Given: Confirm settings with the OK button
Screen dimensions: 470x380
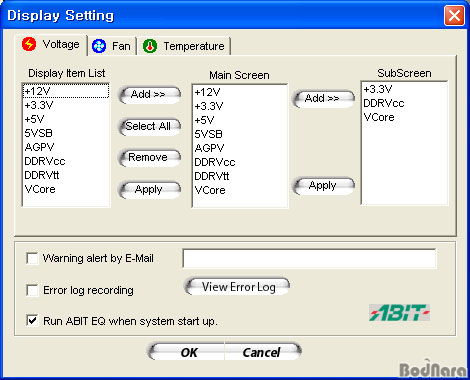Looking at the screenshot, I should tap(186, 352).
